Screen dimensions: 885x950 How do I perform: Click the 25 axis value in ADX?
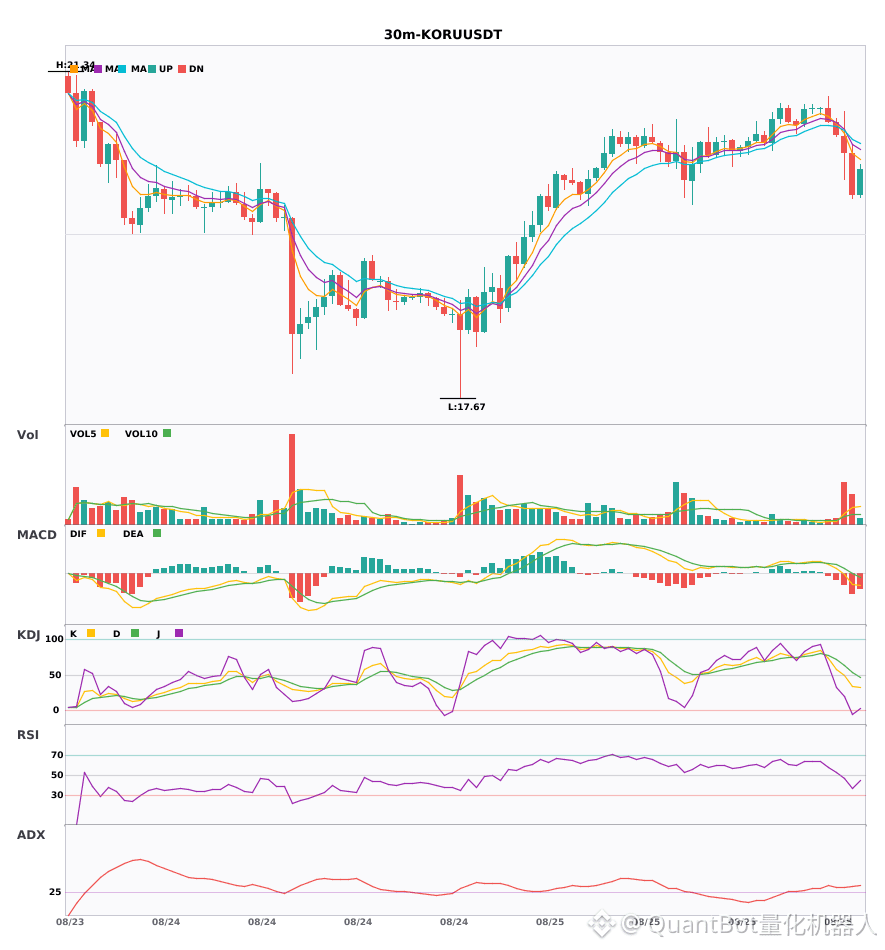(x=55, y=892)
